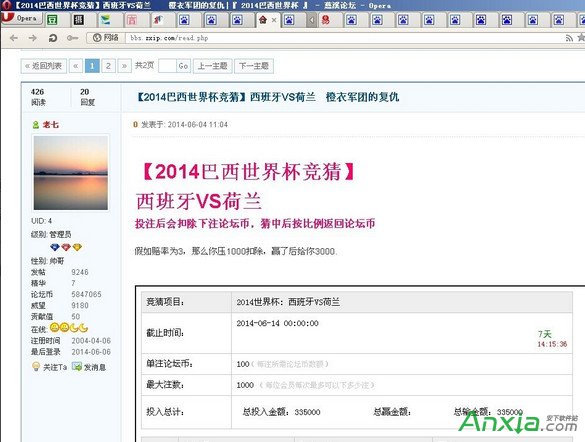Viewport: 585px width, 442px height.
Task: Go to page 2 of the thread
Action: (x=108, y=66)
